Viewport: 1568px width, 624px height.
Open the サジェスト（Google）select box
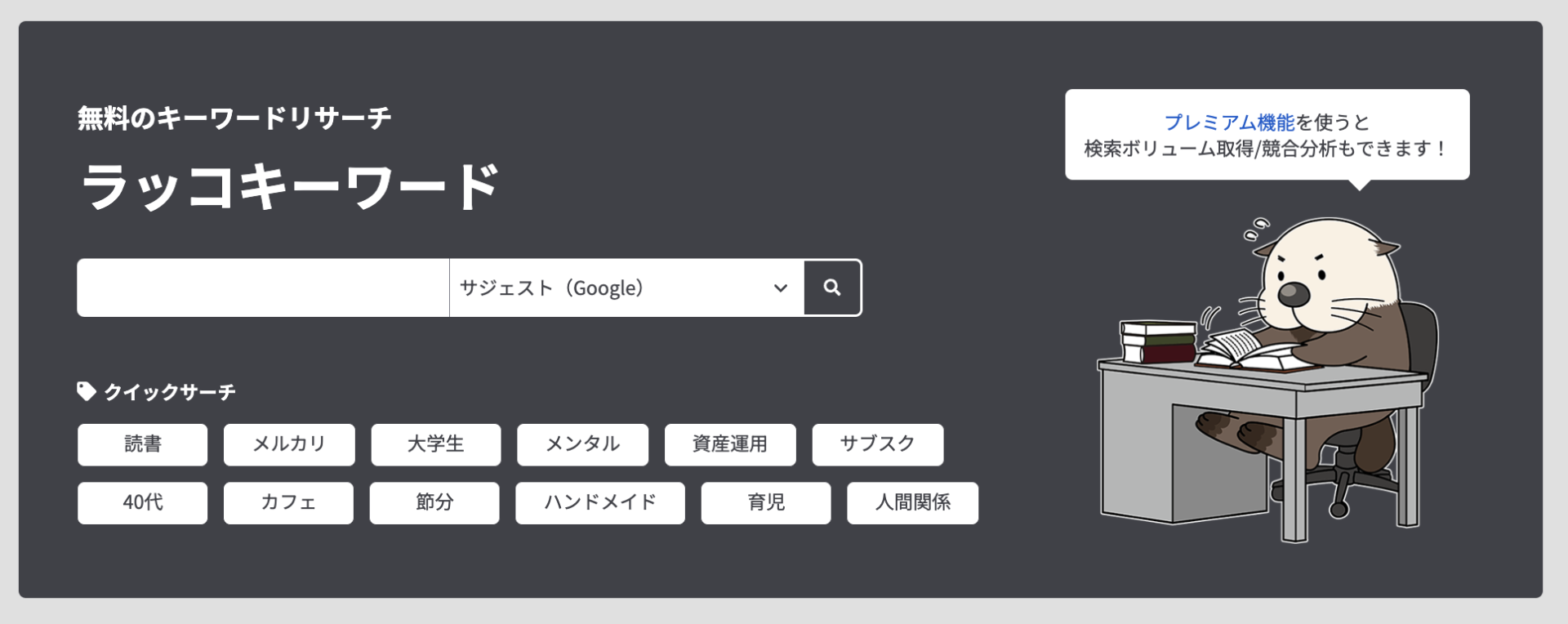click(x=626, y=287)
